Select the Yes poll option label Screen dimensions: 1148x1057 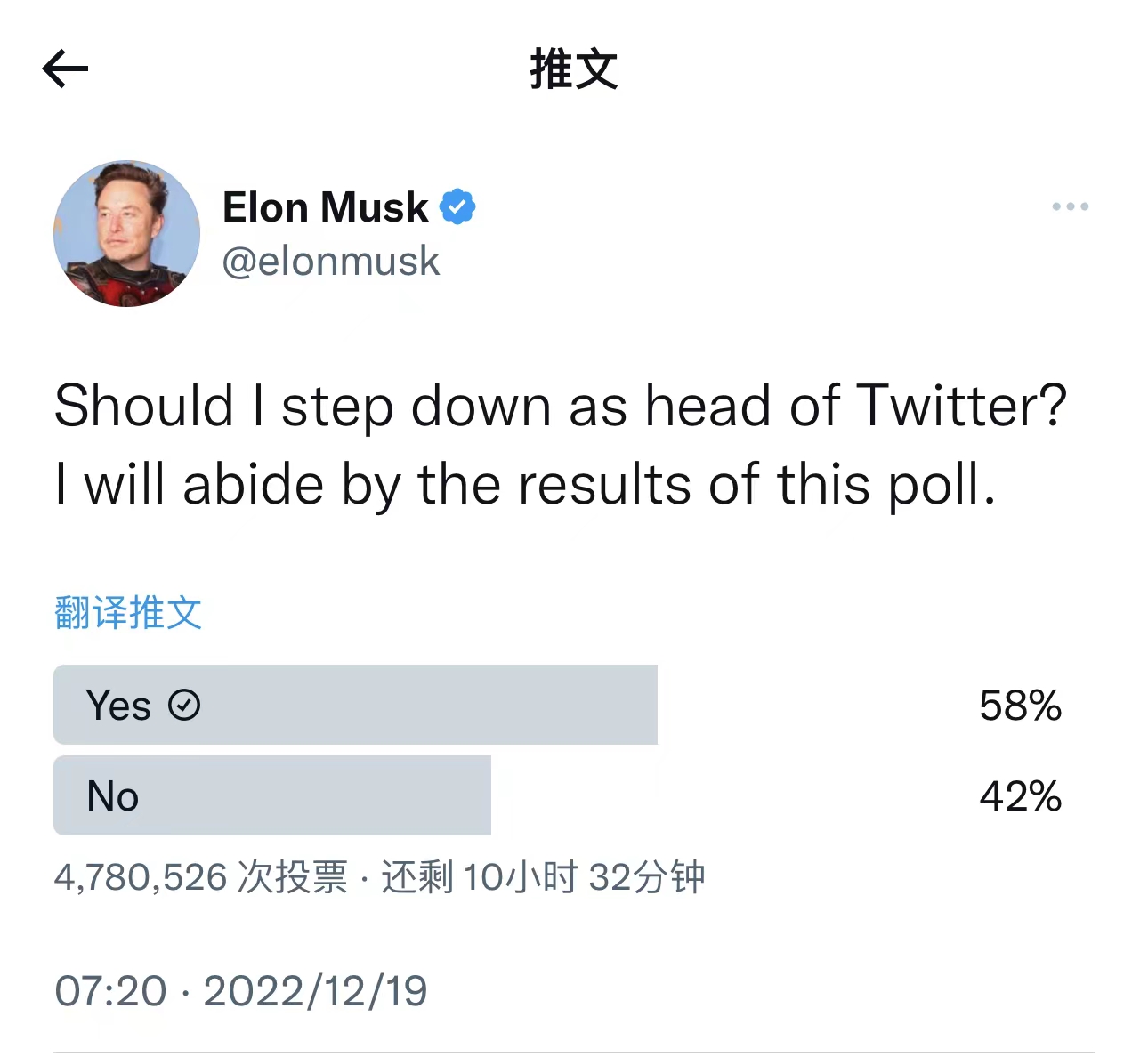(x=118, y=706)
